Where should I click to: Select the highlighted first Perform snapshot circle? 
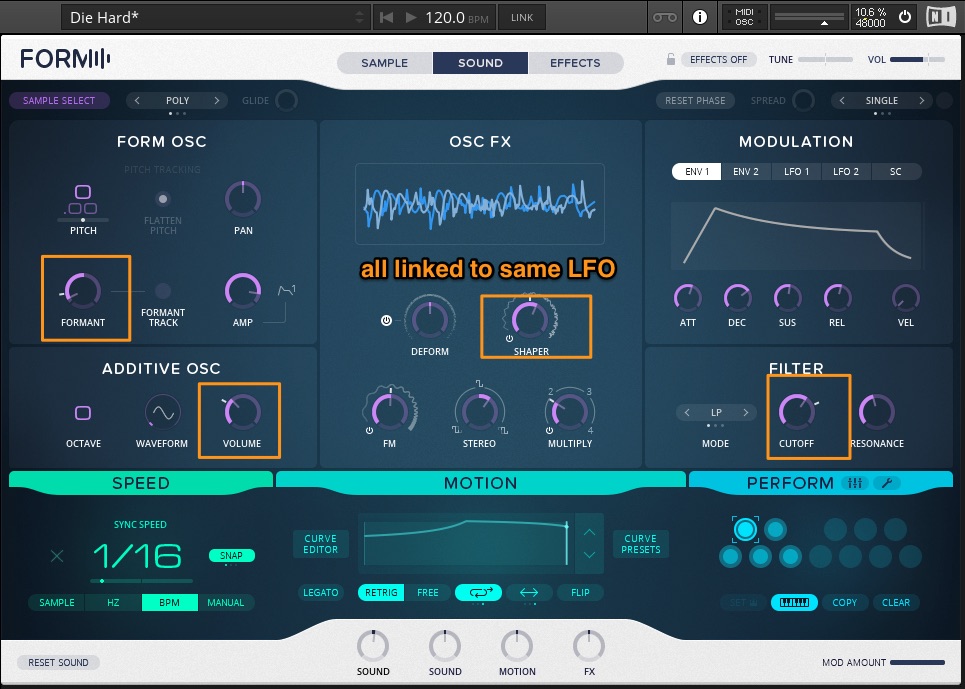pos(745,529)
